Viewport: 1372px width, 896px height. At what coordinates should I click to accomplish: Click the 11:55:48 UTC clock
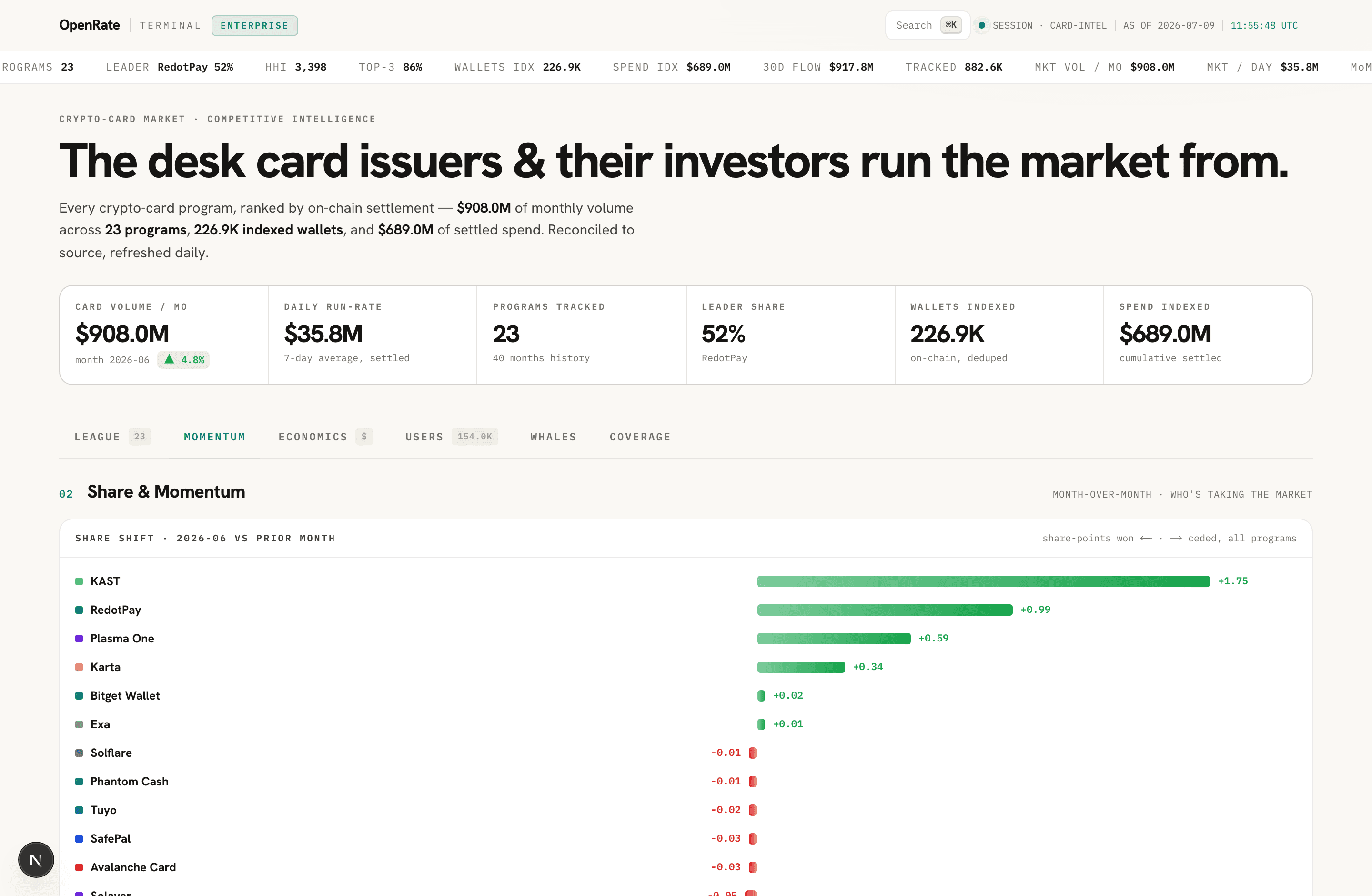point(1264,25)
